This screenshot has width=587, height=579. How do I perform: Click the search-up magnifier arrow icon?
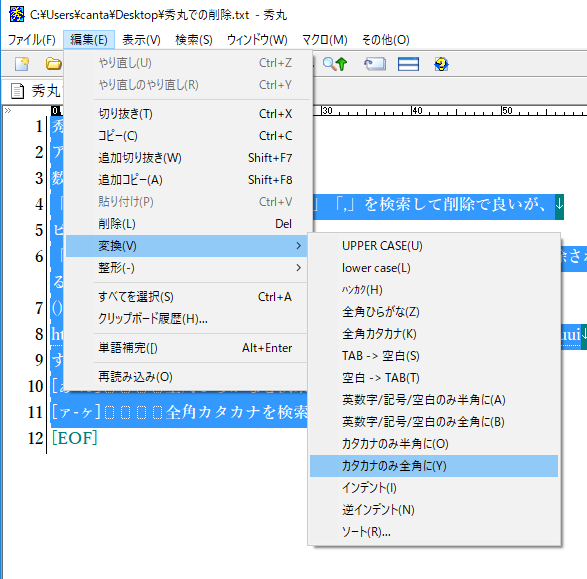pyautogui.click(x=335, y=64)
